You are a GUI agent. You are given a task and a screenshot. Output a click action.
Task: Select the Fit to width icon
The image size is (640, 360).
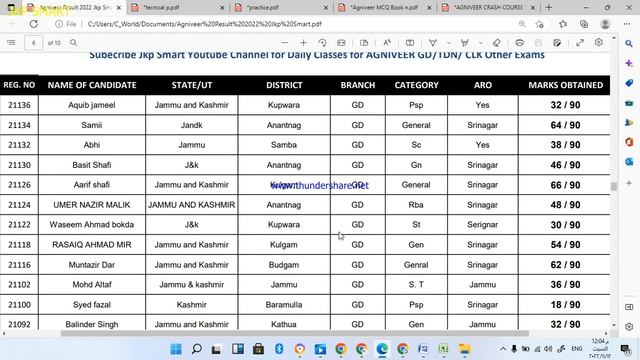341,42
